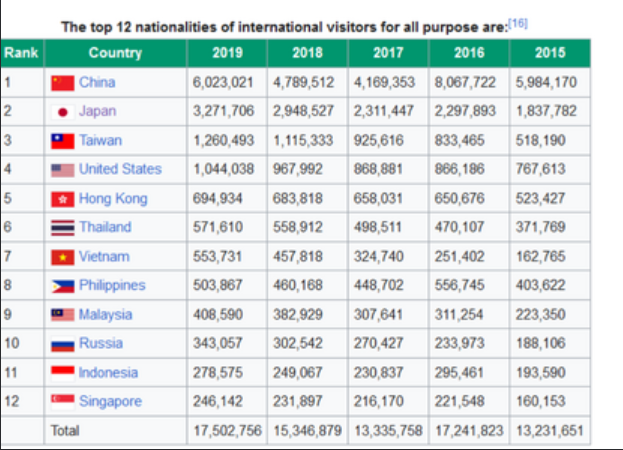The width and height of the screenshot is (623, 450).
Task: Follow the United States link
Action: pyautogui.click(x=120, y=169)
